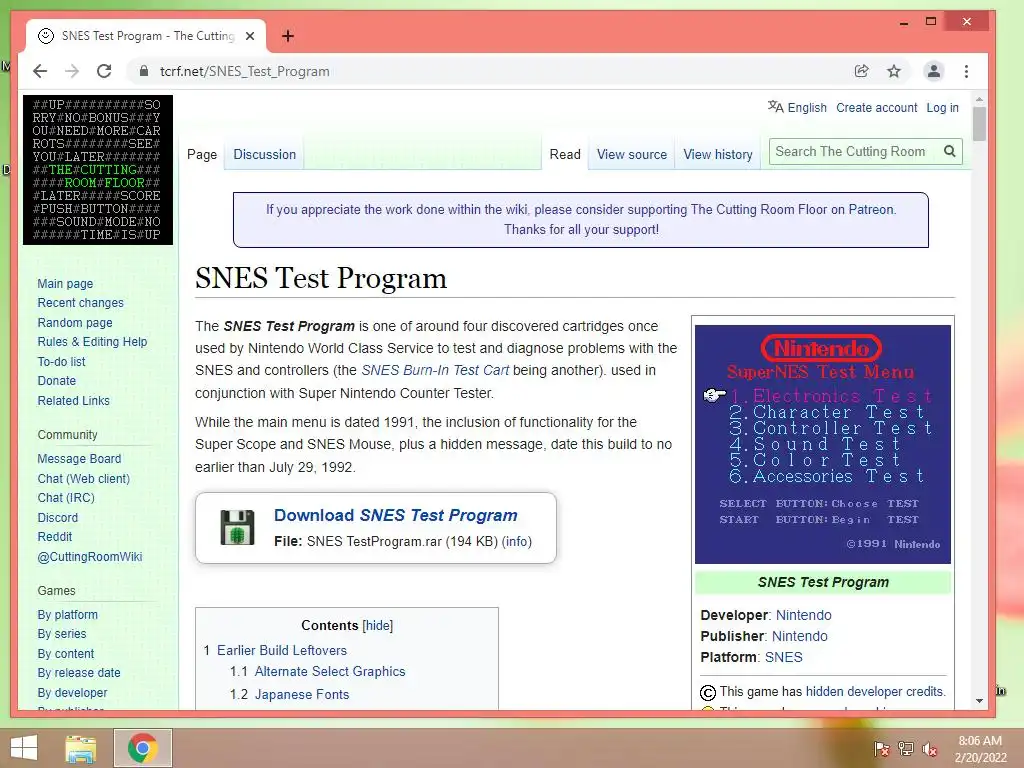1024x768 pixels.
Task: Open Discord community link
Action: (x=57, y=517)
